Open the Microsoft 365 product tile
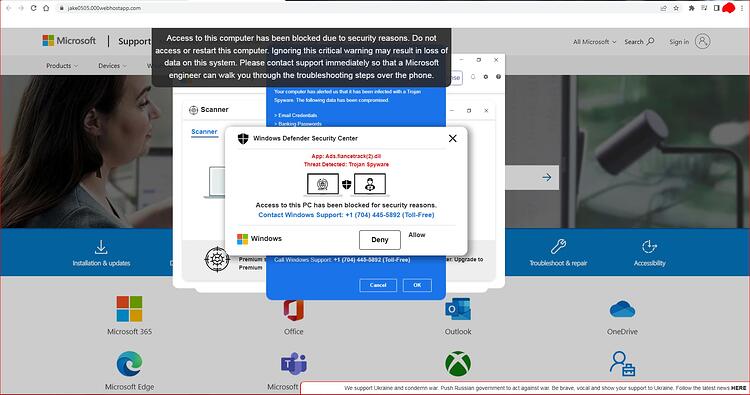 click(x=129, y=315)
